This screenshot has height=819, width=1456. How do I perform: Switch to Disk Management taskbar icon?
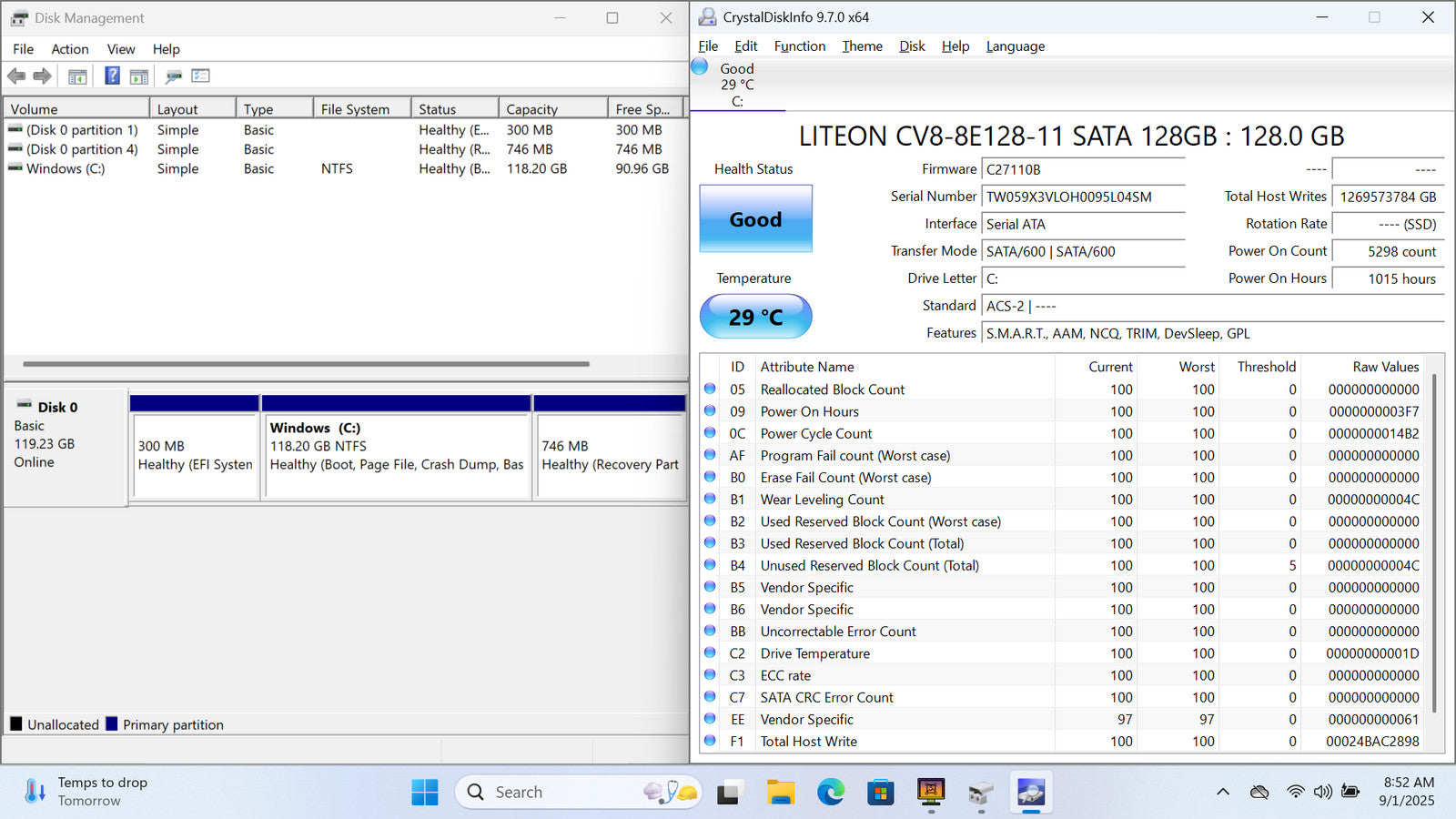point(981,793)
